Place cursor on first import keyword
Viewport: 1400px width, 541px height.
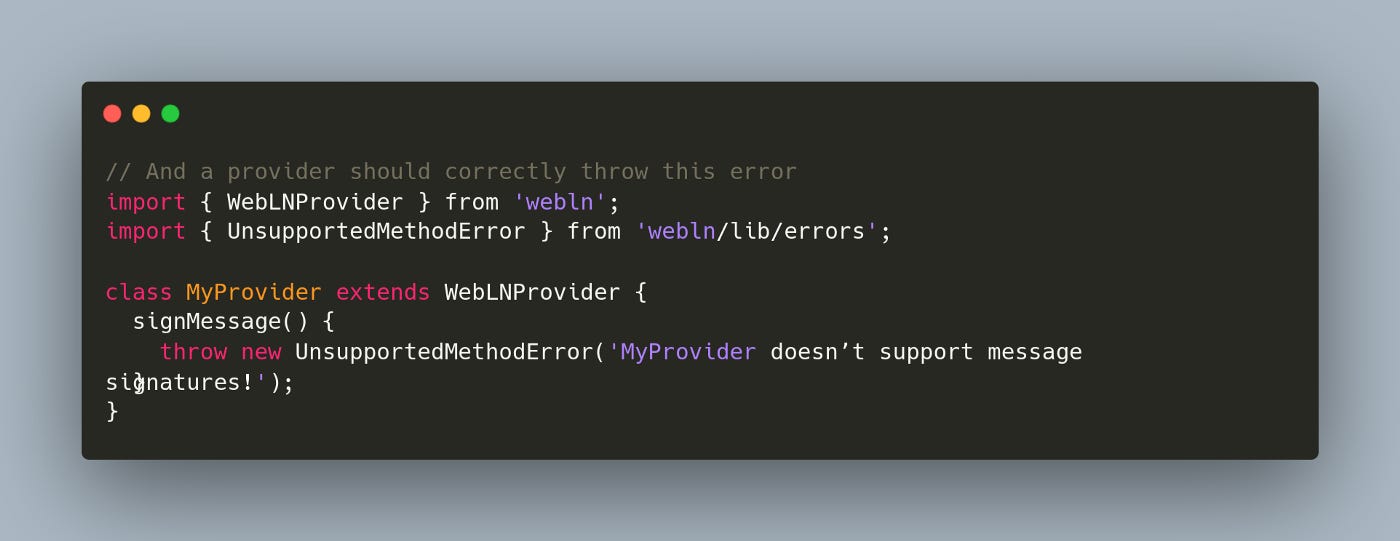[x=146, y=202]
